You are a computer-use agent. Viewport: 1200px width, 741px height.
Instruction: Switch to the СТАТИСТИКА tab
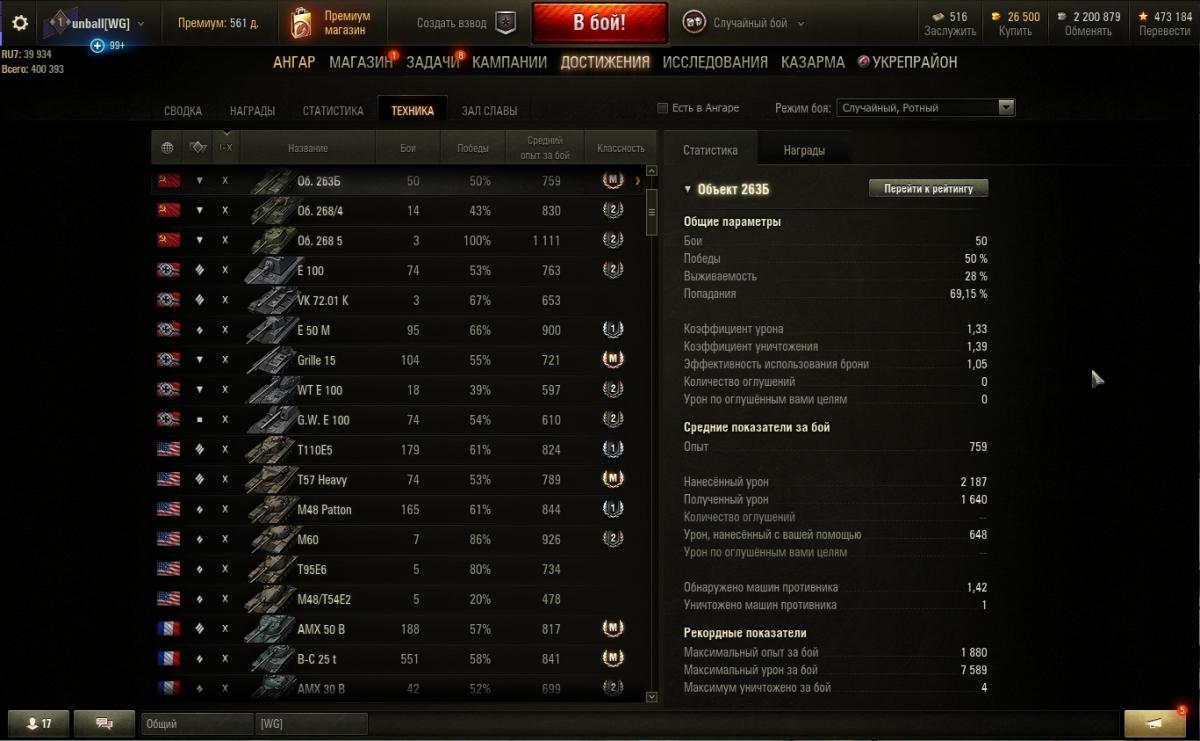click(x=333, y=111)
